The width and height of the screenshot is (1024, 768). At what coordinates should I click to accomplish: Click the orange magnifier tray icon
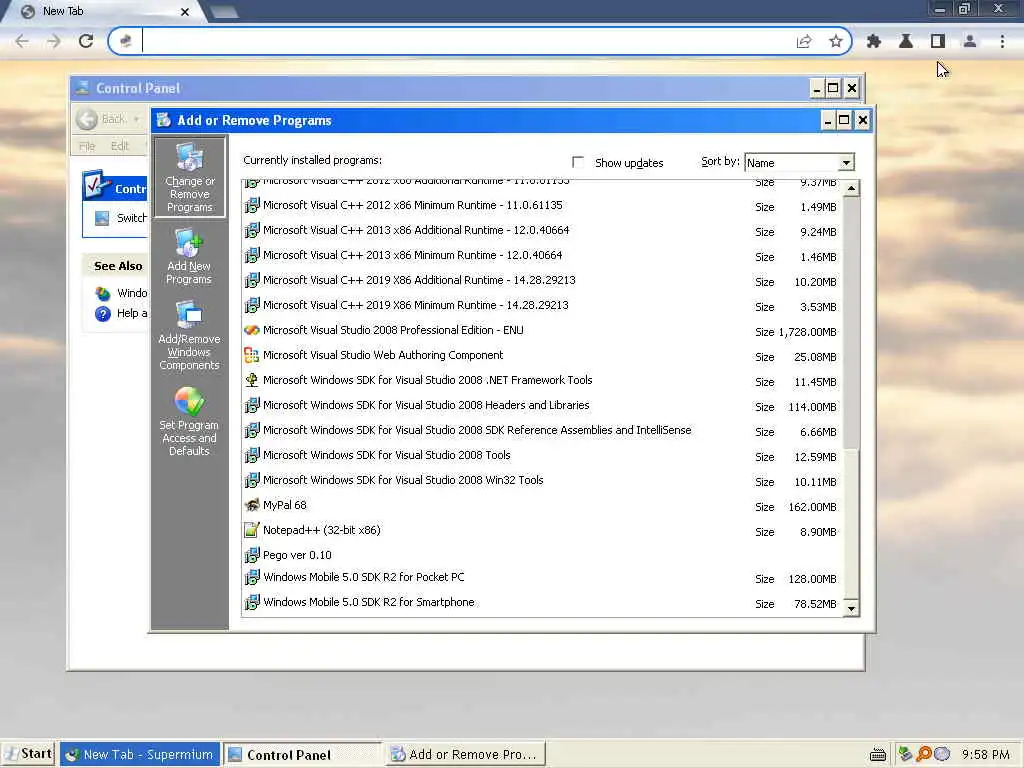[x=923, y=754]
